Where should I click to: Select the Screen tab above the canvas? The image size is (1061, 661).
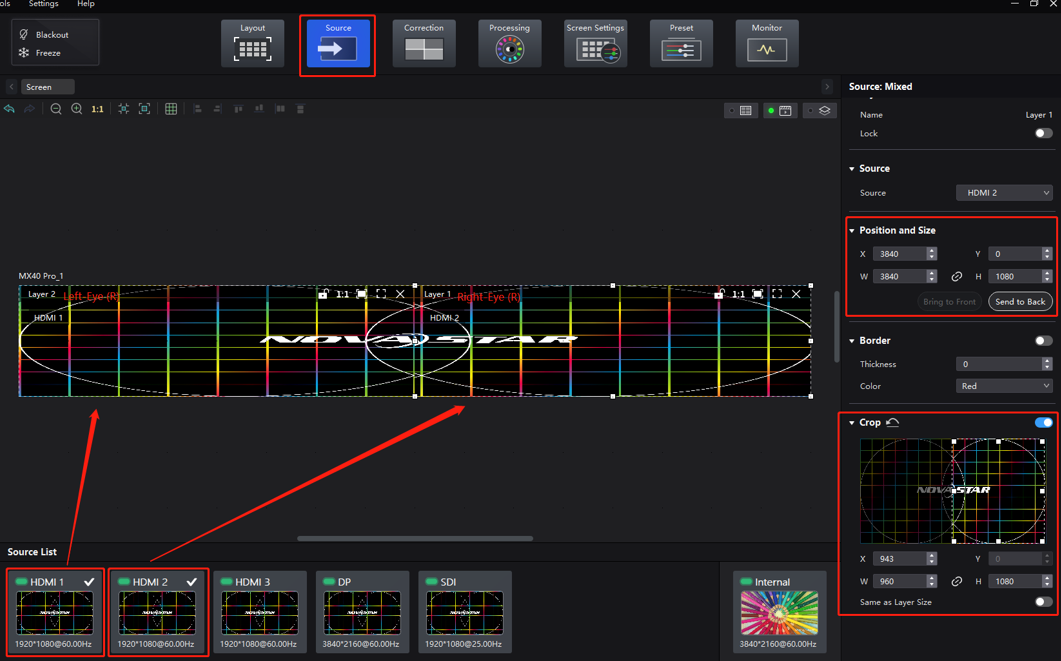point(47,87)
